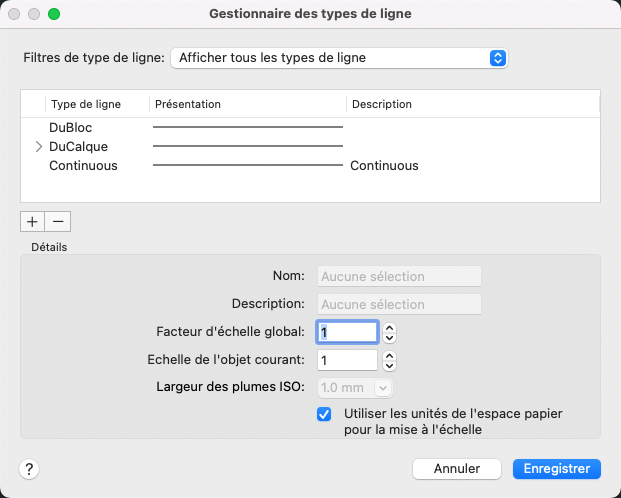Click the plus button to add a linetype
Image resolution: width=621 pixels, height=498 pixels.
point(32,222)
